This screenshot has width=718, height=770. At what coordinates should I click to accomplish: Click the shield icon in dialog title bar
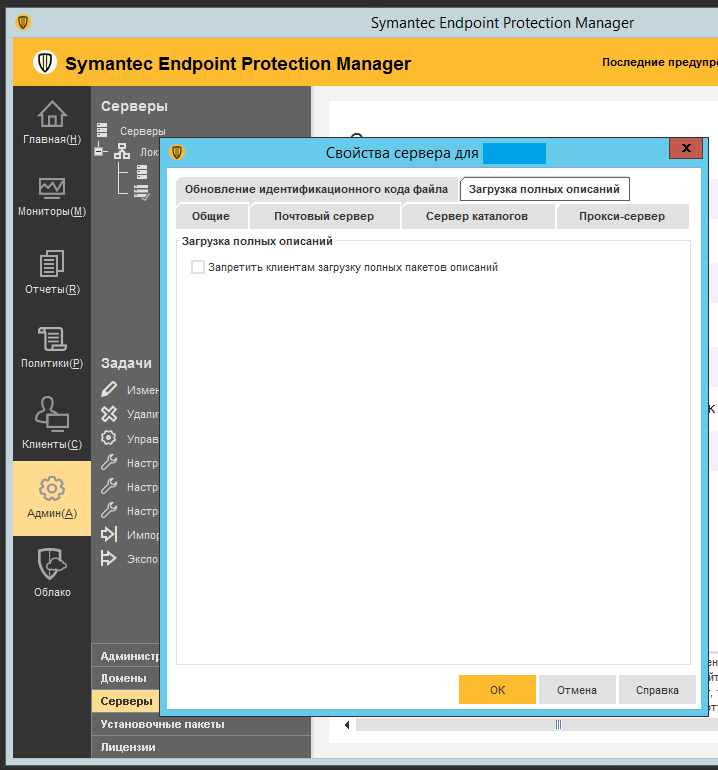177,152
